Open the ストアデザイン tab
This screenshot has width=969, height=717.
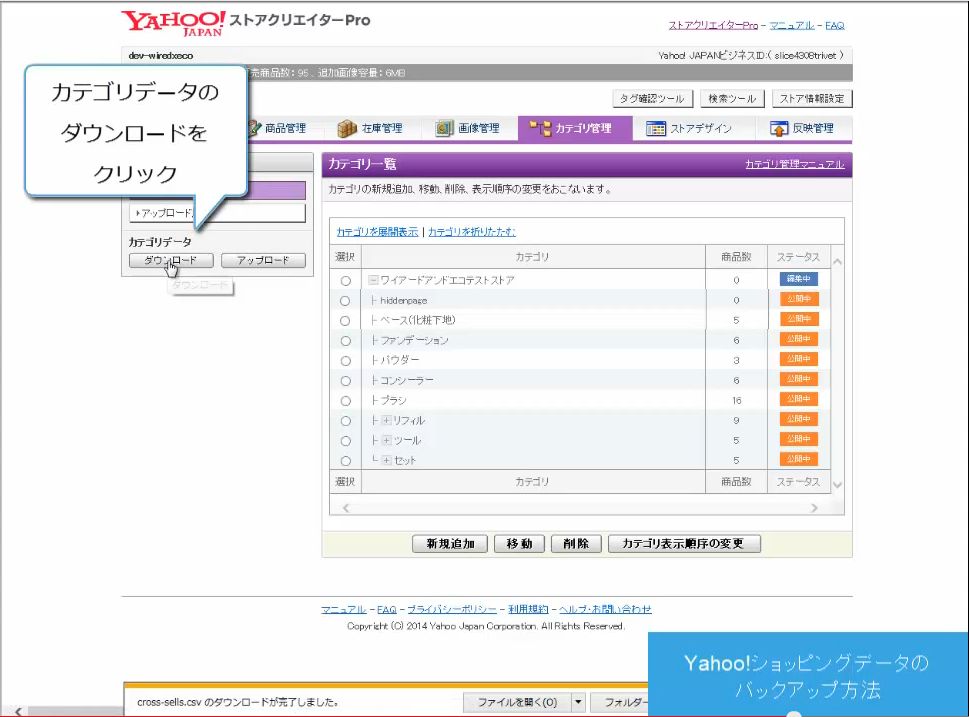(x=690, y=129)
